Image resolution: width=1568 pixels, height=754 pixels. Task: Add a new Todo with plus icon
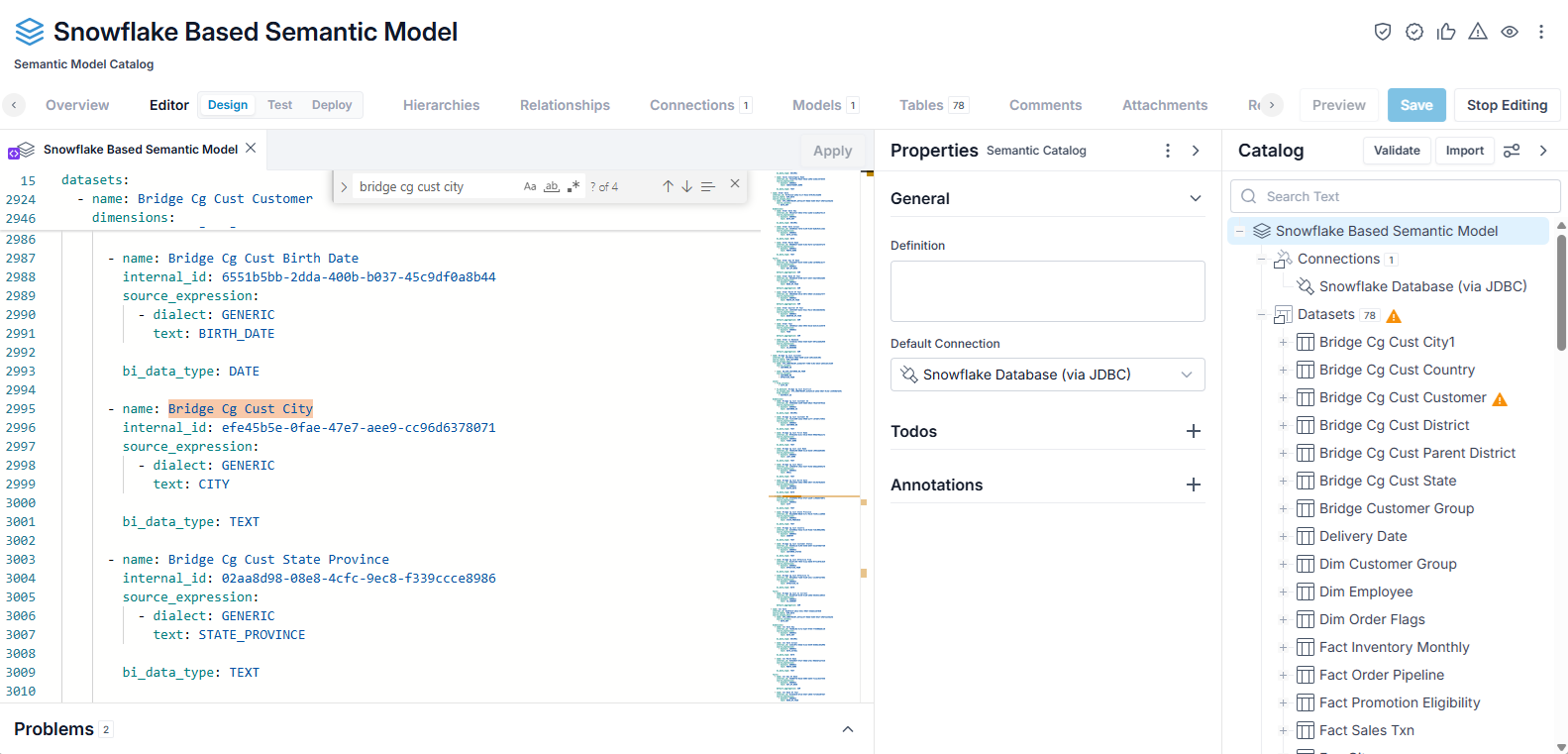(x=1194, y=431)
